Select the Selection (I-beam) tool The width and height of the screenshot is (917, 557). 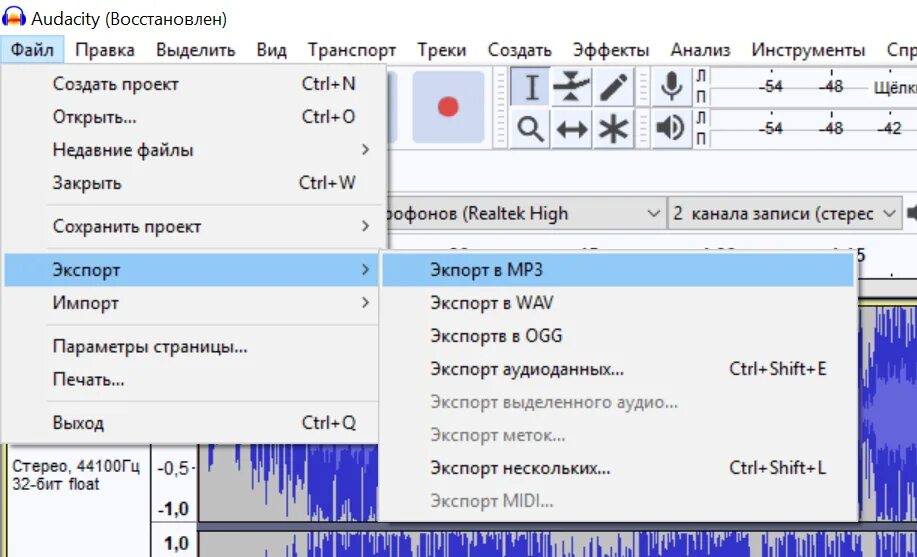point(530,88)
